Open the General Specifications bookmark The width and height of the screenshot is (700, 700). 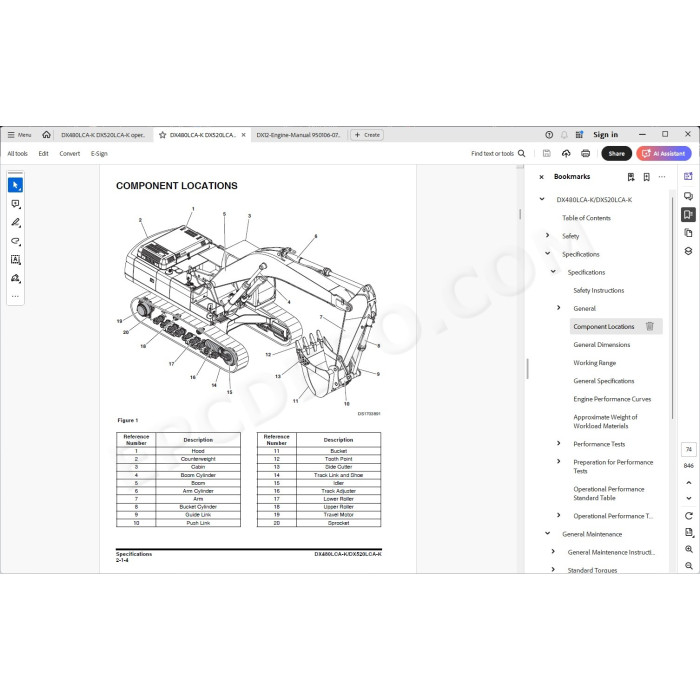point(604,381)
